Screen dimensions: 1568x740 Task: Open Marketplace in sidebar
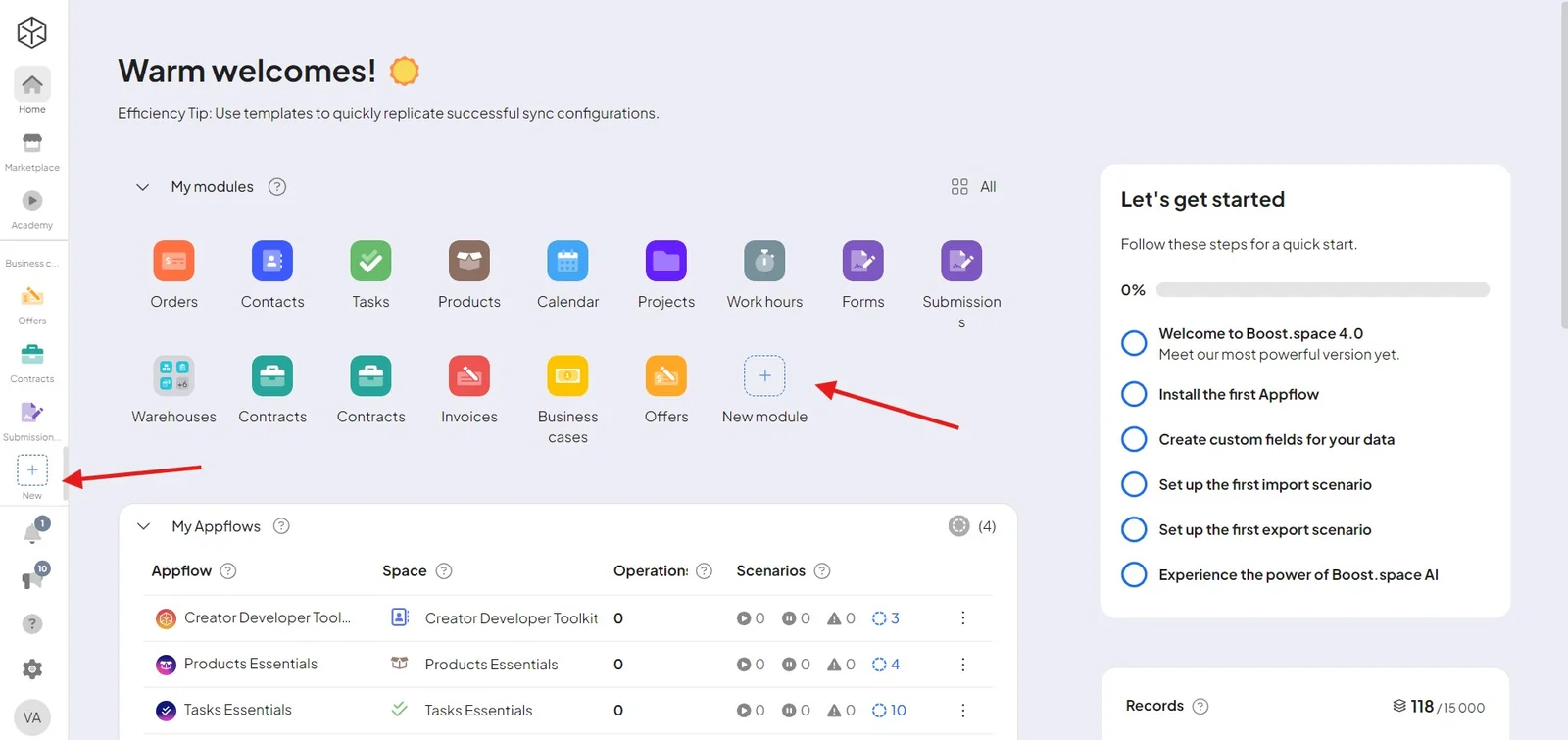pyautogui.click(x=32, y=151)
